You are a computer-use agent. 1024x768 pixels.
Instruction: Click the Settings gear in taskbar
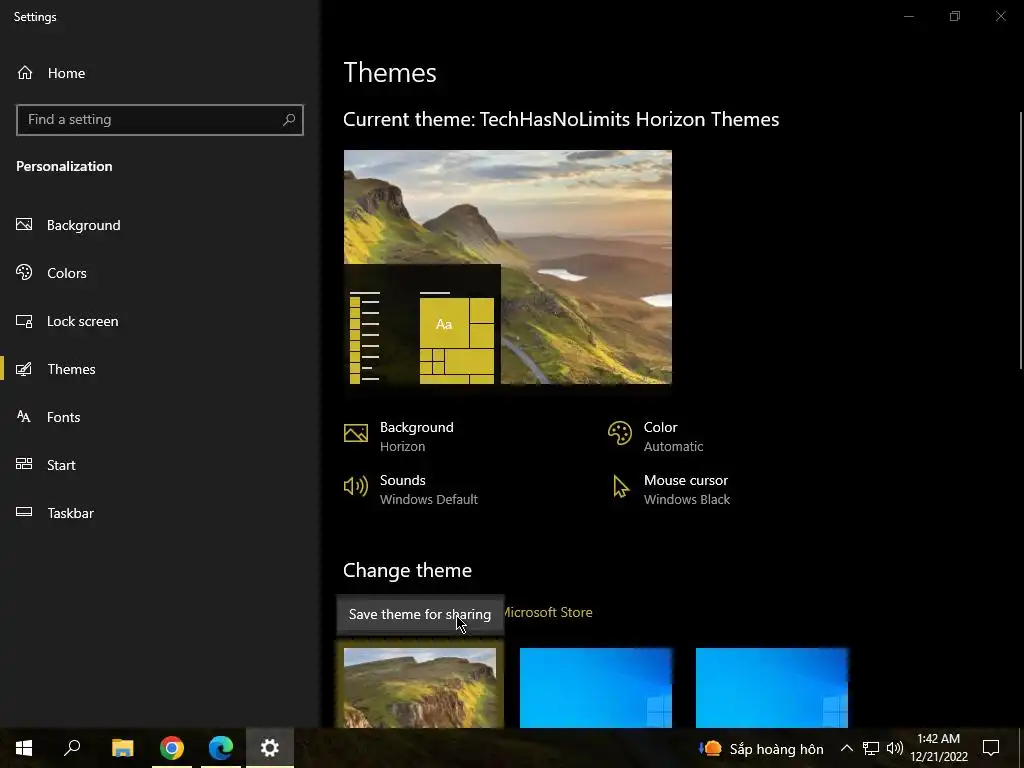[270, 748]
